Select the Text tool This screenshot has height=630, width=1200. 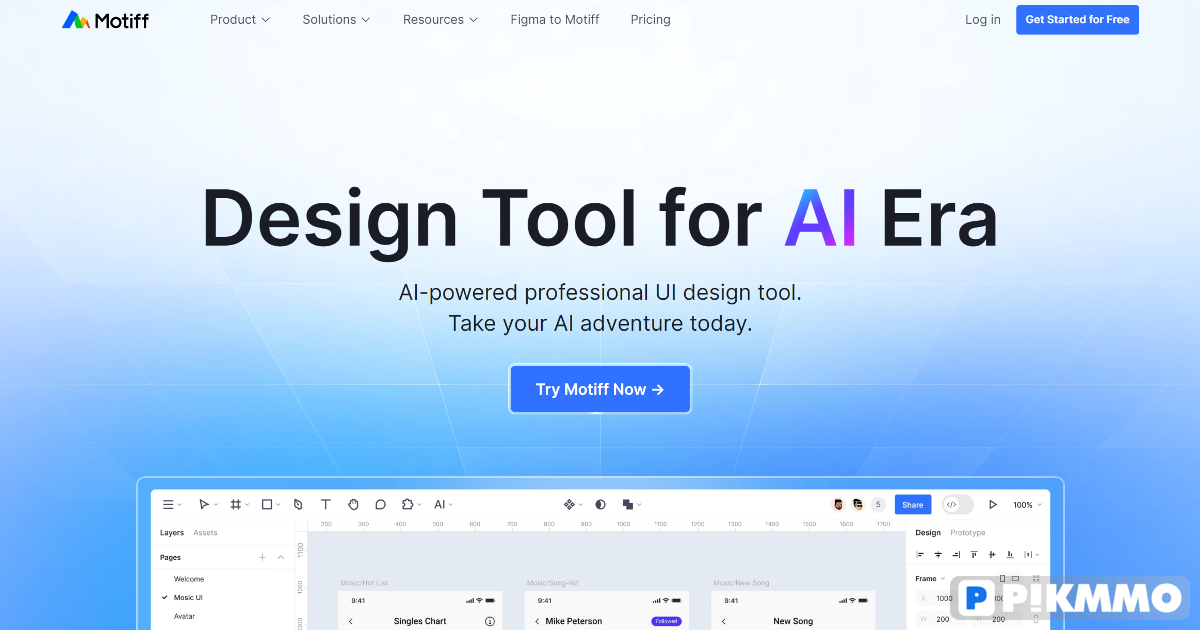(325, 505)
